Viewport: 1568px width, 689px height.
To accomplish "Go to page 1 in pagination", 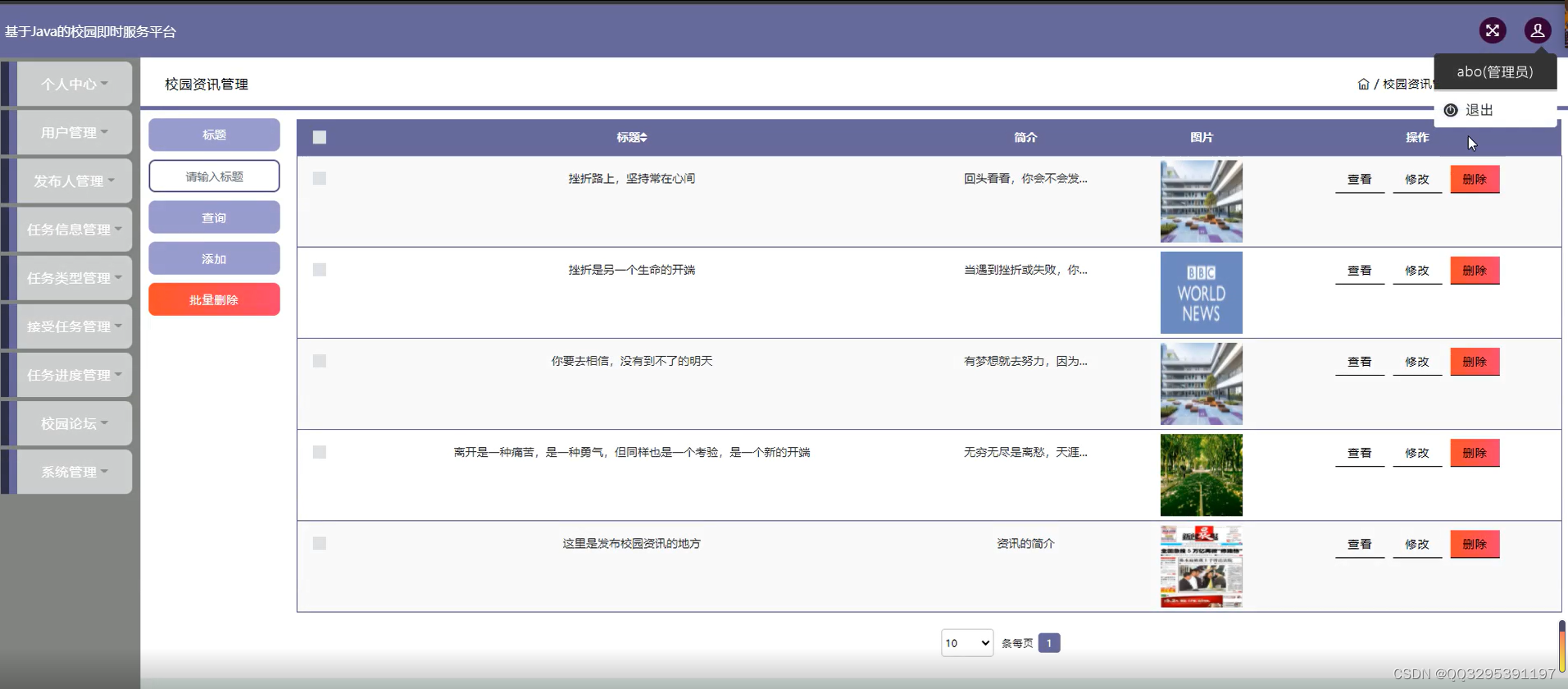I will [1049, 643].
